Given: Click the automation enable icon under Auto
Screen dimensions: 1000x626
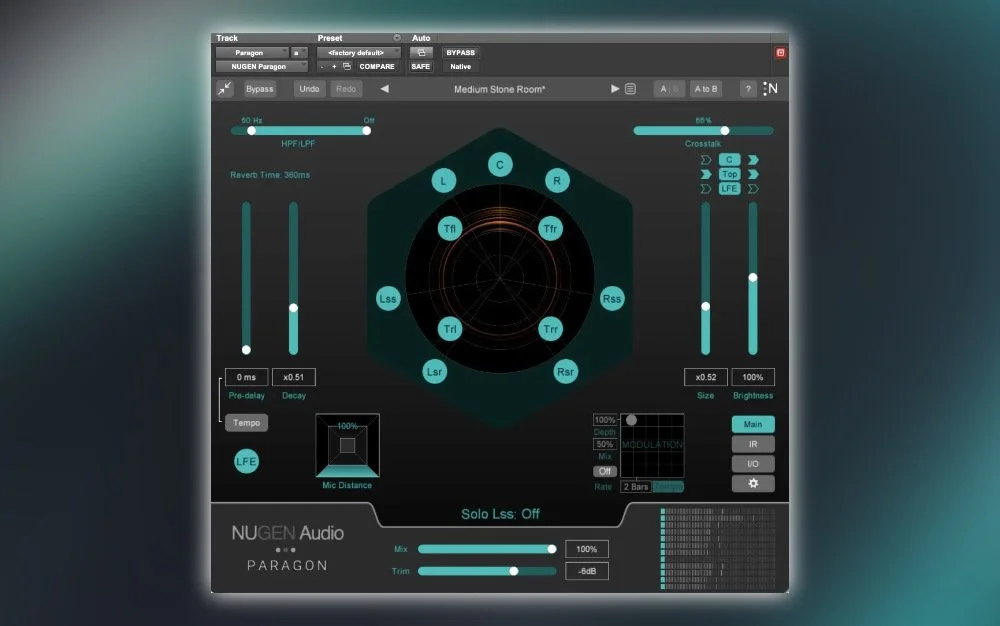Looking at the screenshot, I should [x=421, y=52].
